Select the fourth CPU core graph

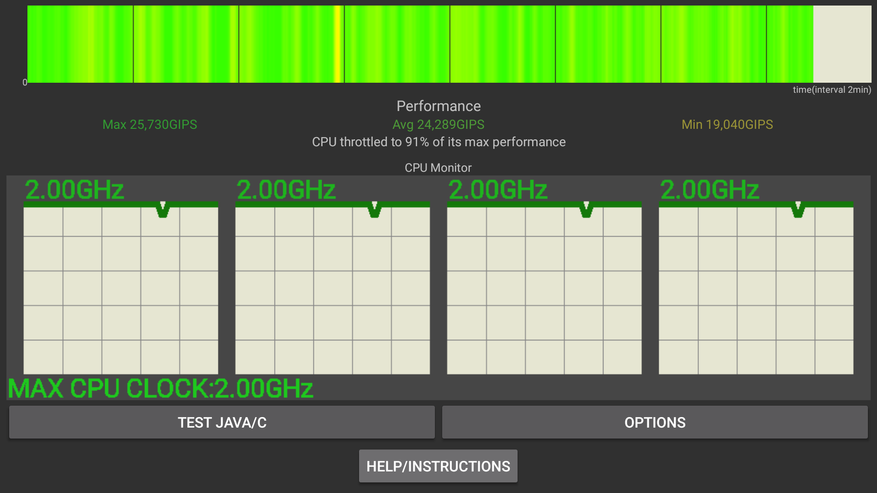(756, 288)
